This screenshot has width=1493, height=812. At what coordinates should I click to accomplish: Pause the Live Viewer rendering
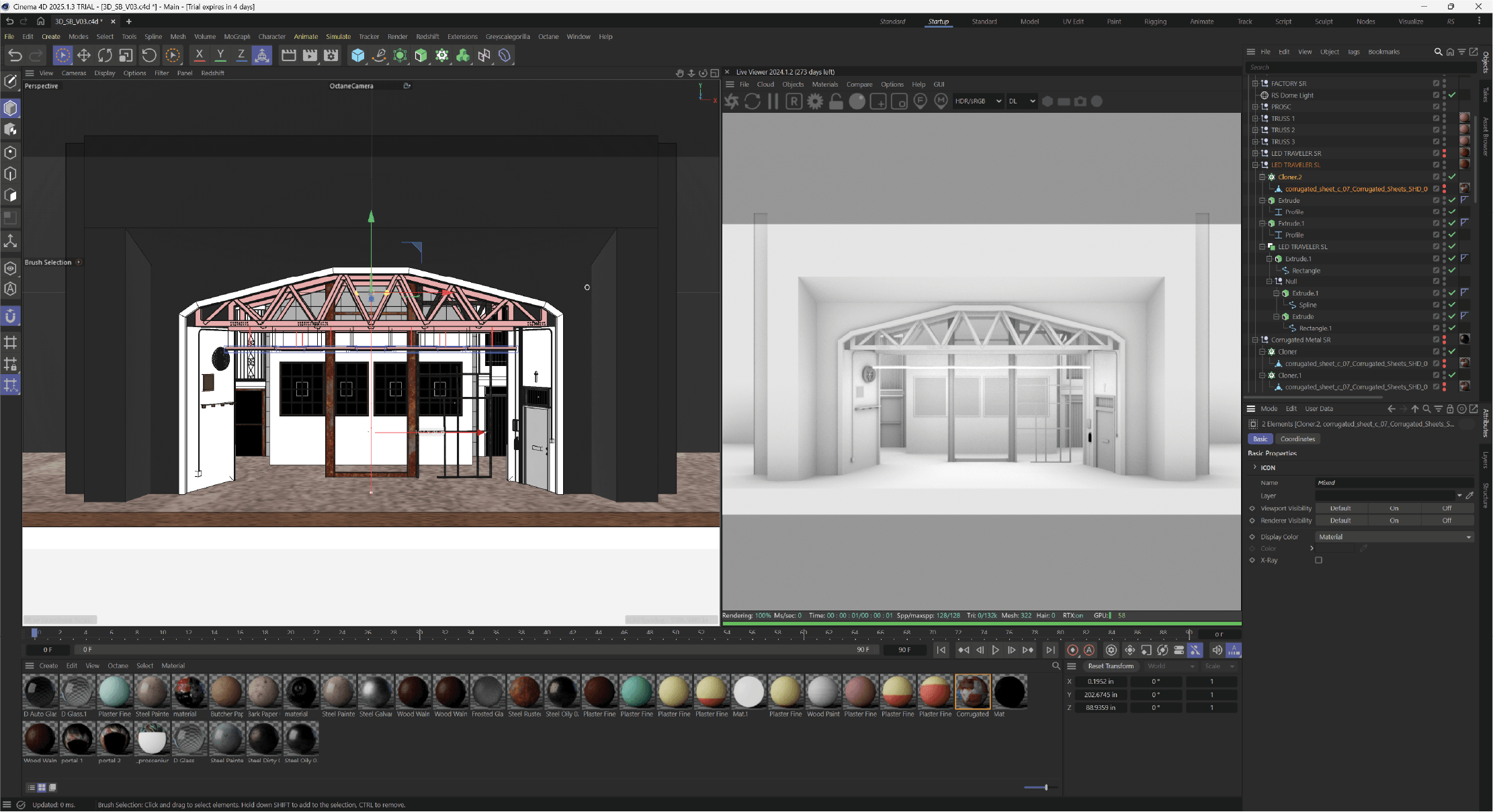773,101
